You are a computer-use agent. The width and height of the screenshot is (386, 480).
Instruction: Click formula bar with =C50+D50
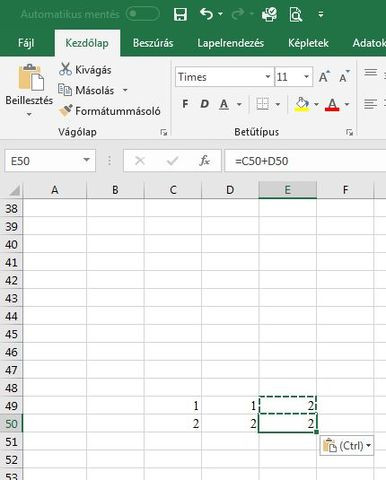click(305, 161)
